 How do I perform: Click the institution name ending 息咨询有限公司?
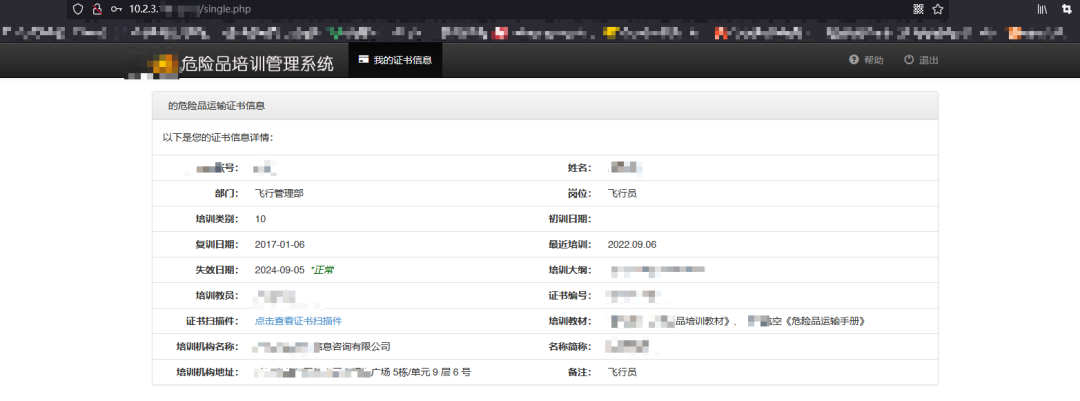[x=352, y=347]
